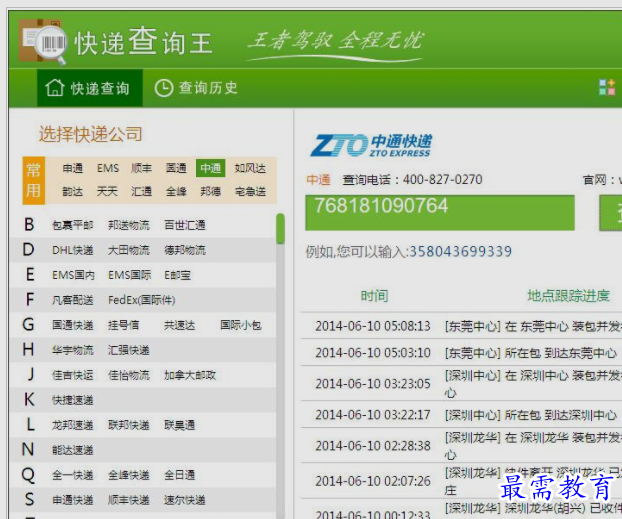Viewport: 622px width, 519px height.
Task: Select EMS in common couriers
Action: [x=108, y=168]
